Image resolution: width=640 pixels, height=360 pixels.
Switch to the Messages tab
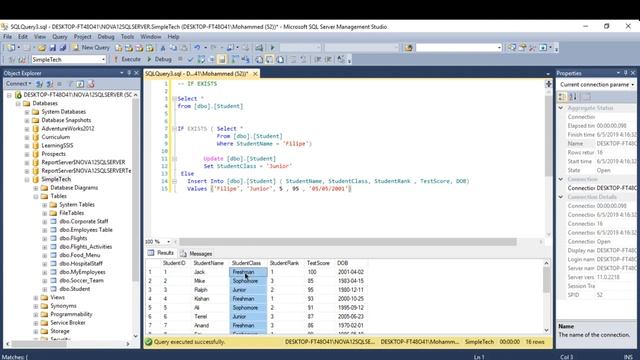click(x=196, y=253)
